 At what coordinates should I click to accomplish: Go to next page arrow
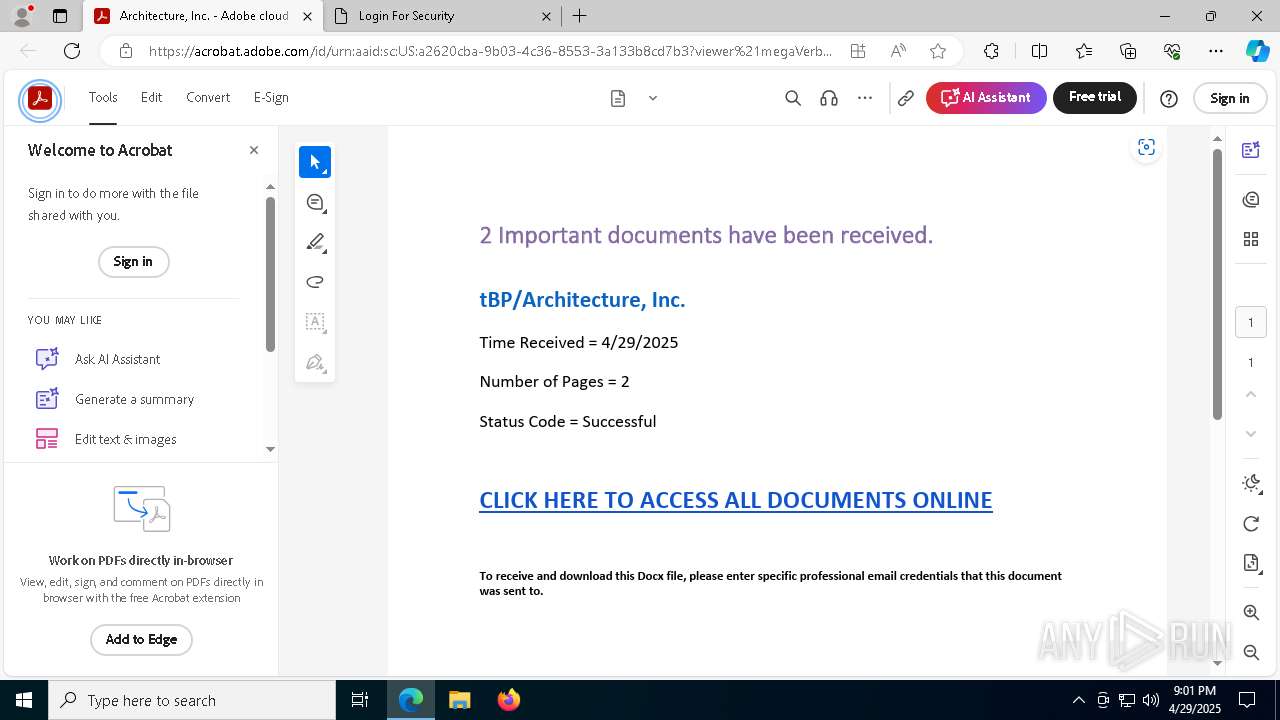click(1251, 433)
